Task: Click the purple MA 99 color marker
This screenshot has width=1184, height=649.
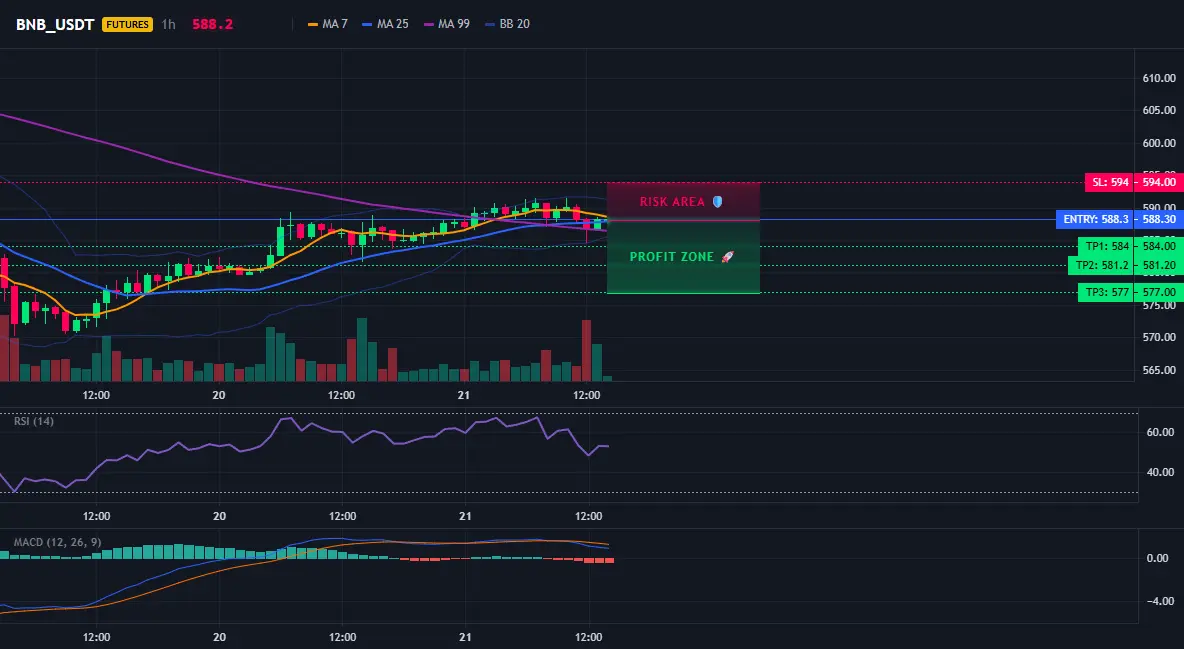Action: 429,24
